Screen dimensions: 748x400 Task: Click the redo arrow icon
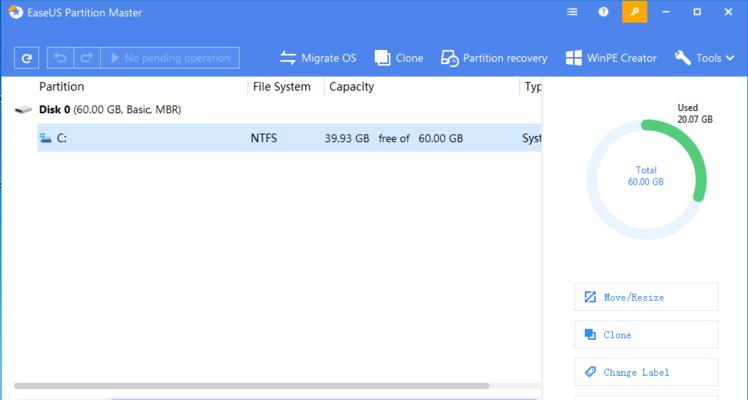[x=87, y=58]
